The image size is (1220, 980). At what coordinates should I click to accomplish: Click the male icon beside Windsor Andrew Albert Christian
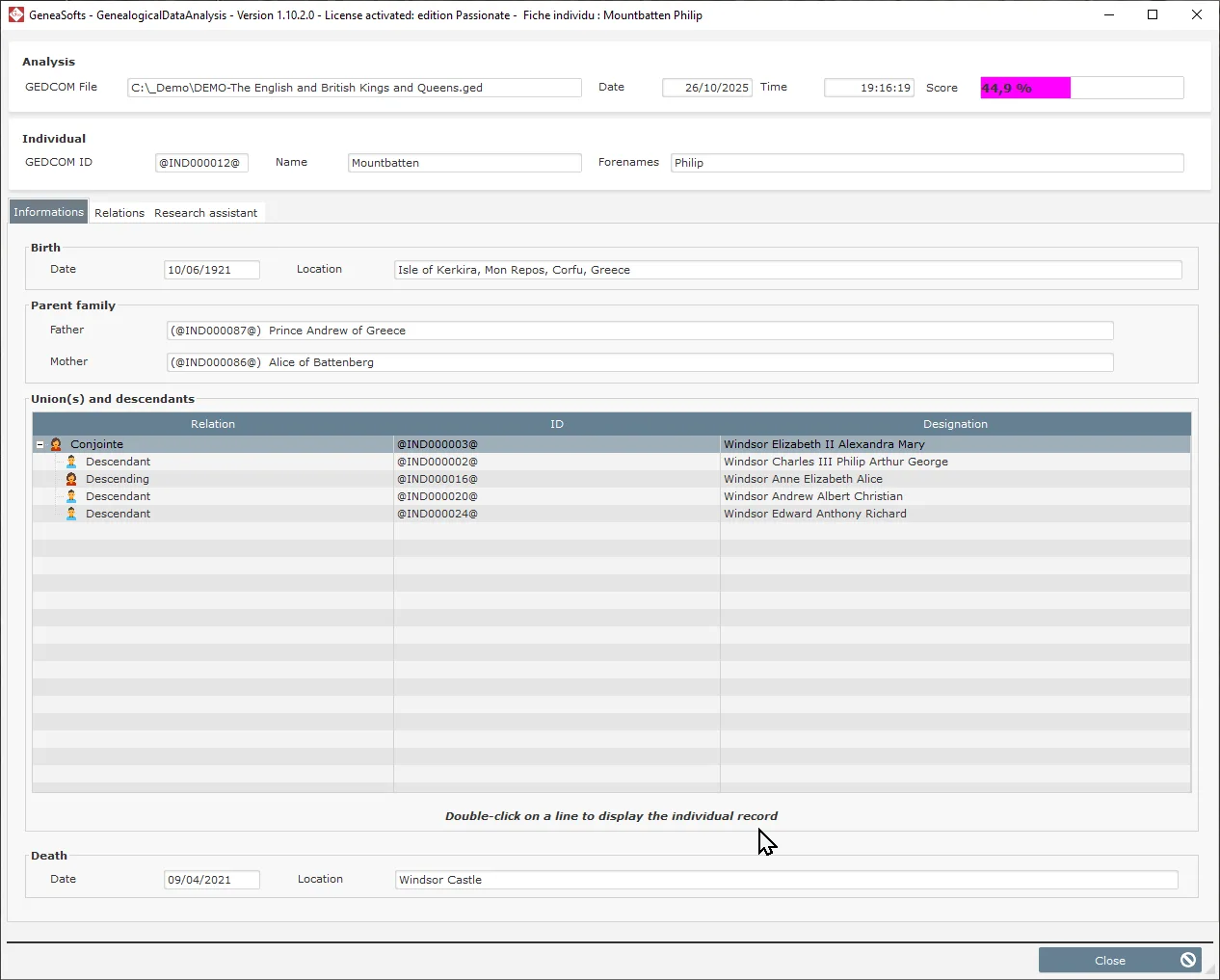coord(69,496)
